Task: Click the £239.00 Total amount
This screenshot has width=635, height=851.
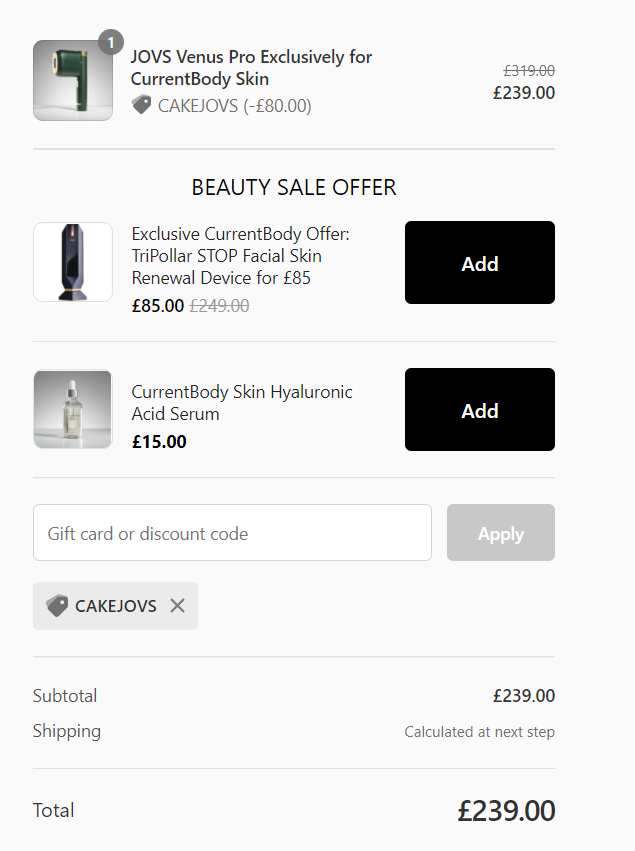Action: 506,811
